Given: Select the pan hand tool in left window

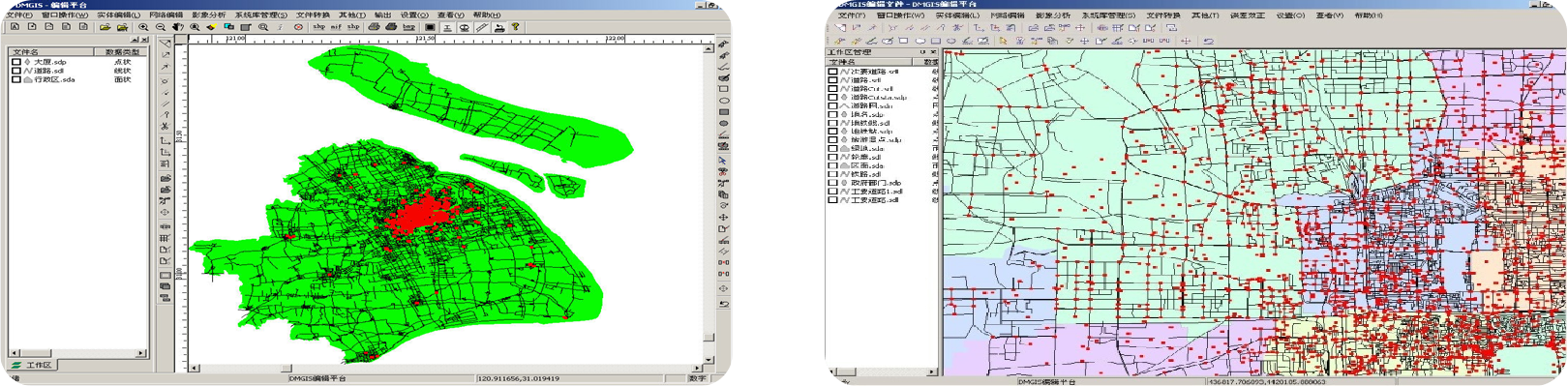Looking at the screenshot, I should click(x=178, y=27).
